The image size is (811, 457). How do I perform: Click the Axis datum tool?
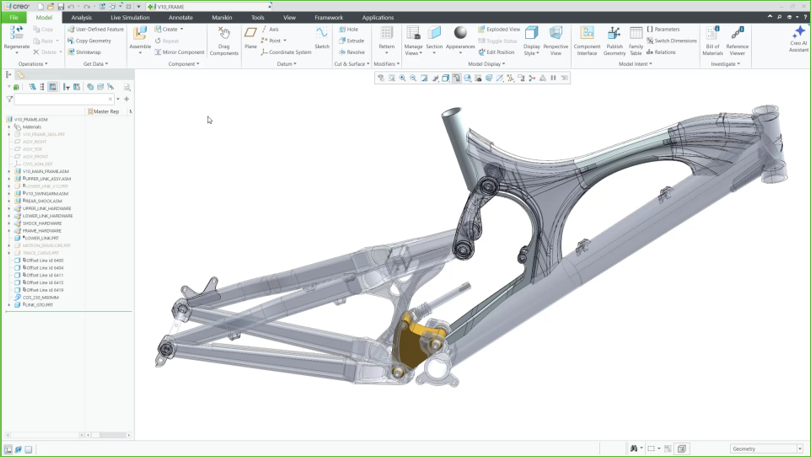pos(270,29)
